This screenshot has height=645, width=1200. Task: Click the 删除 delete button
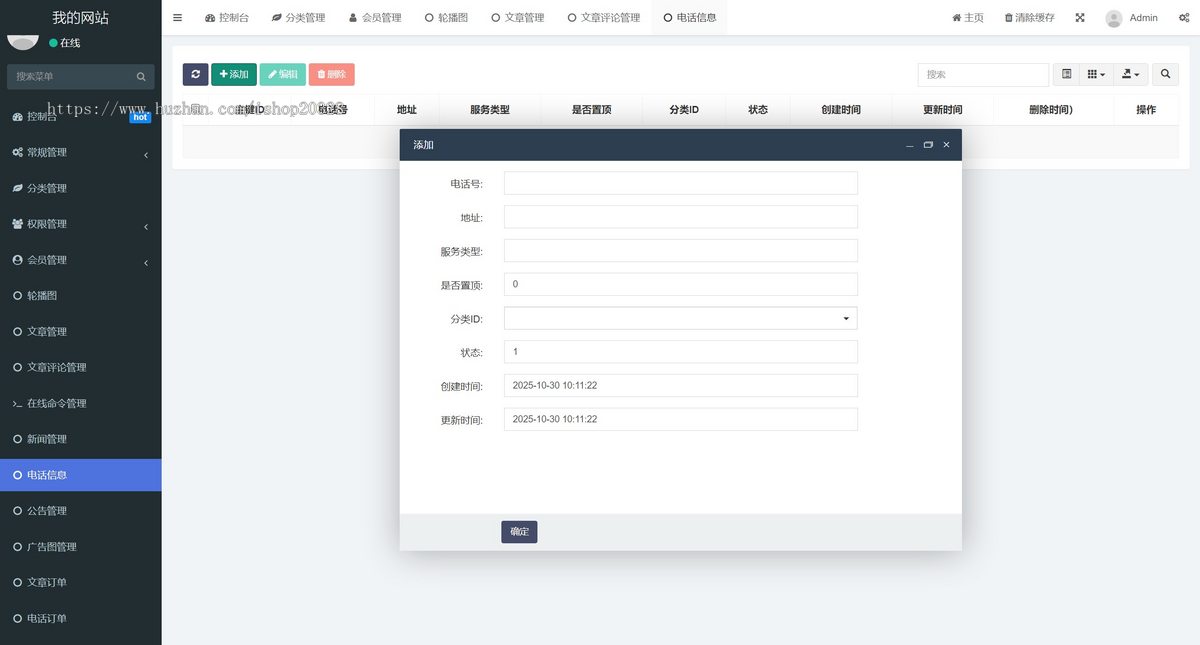tap(332, 74)
